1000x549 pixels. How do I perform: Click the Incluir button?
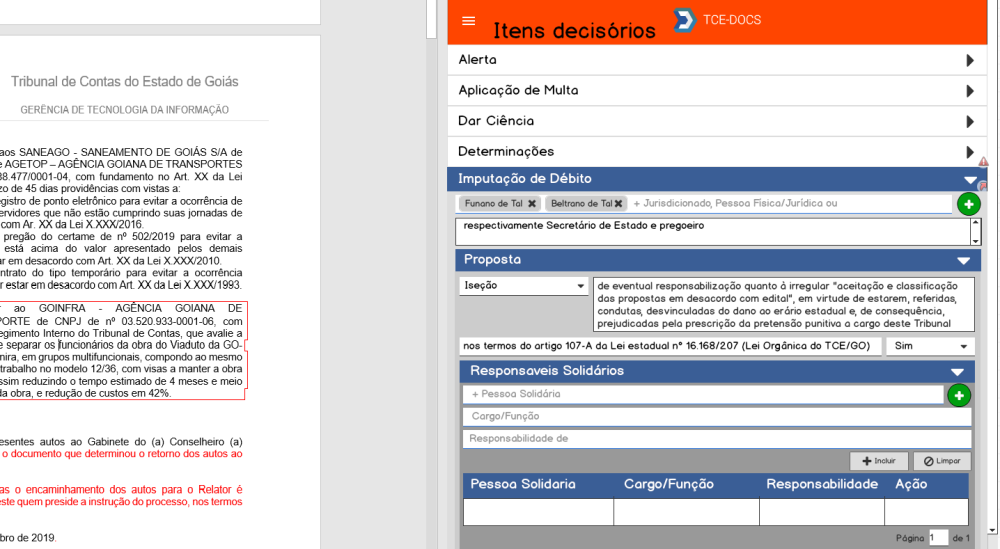point(878,461)
